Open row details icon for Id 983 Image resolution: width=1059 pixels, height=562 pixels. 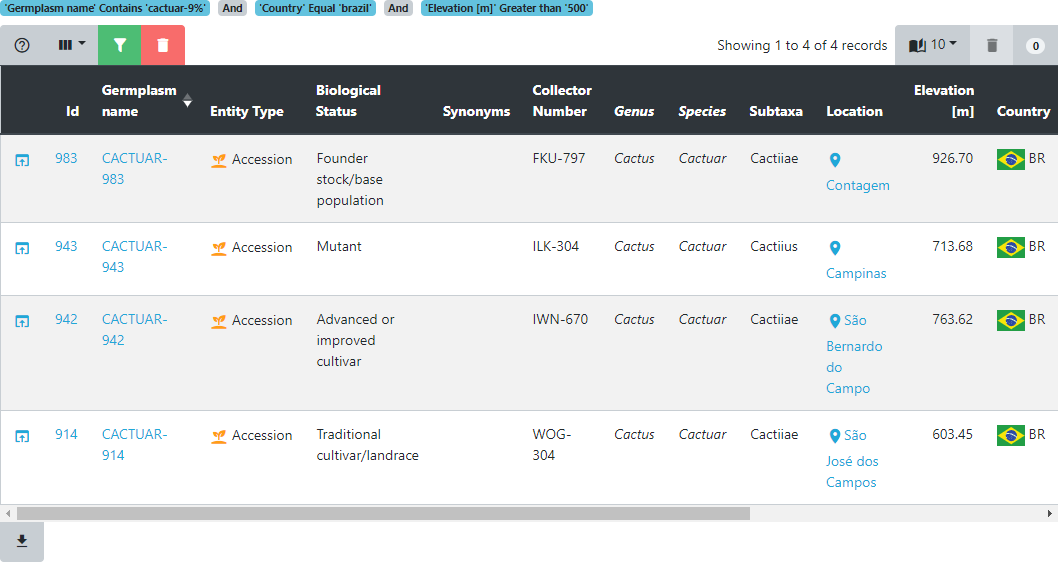pos(22,160)
